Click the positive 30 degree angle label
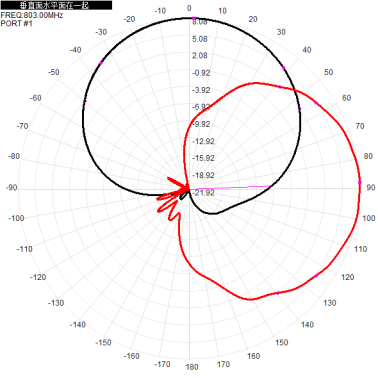378x378 pixels. [281, 32]
